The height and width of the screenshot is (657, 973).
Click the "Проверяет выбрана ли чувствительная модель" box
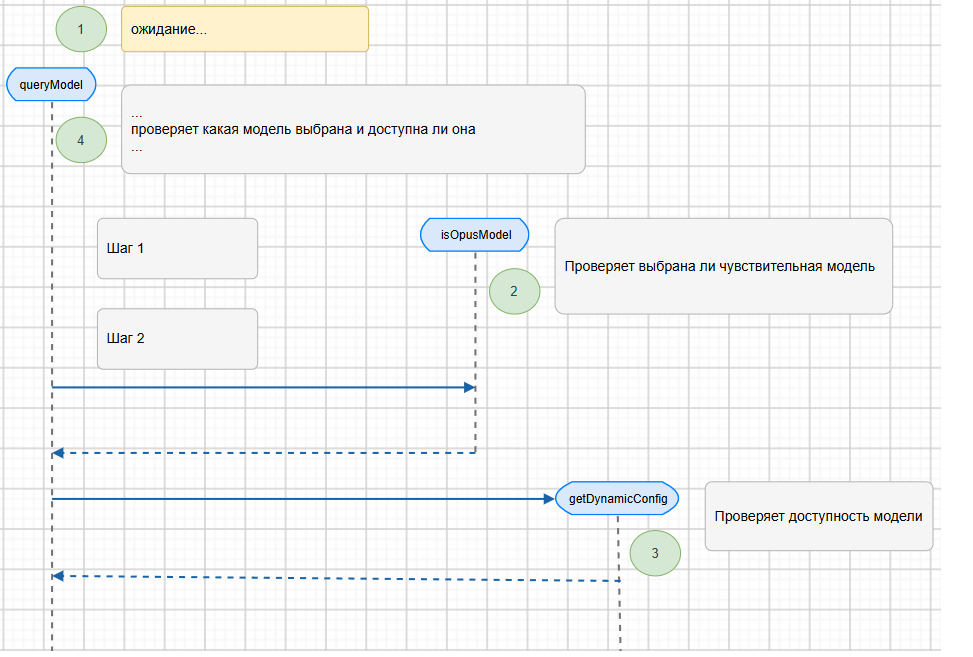tap(724, 266)
